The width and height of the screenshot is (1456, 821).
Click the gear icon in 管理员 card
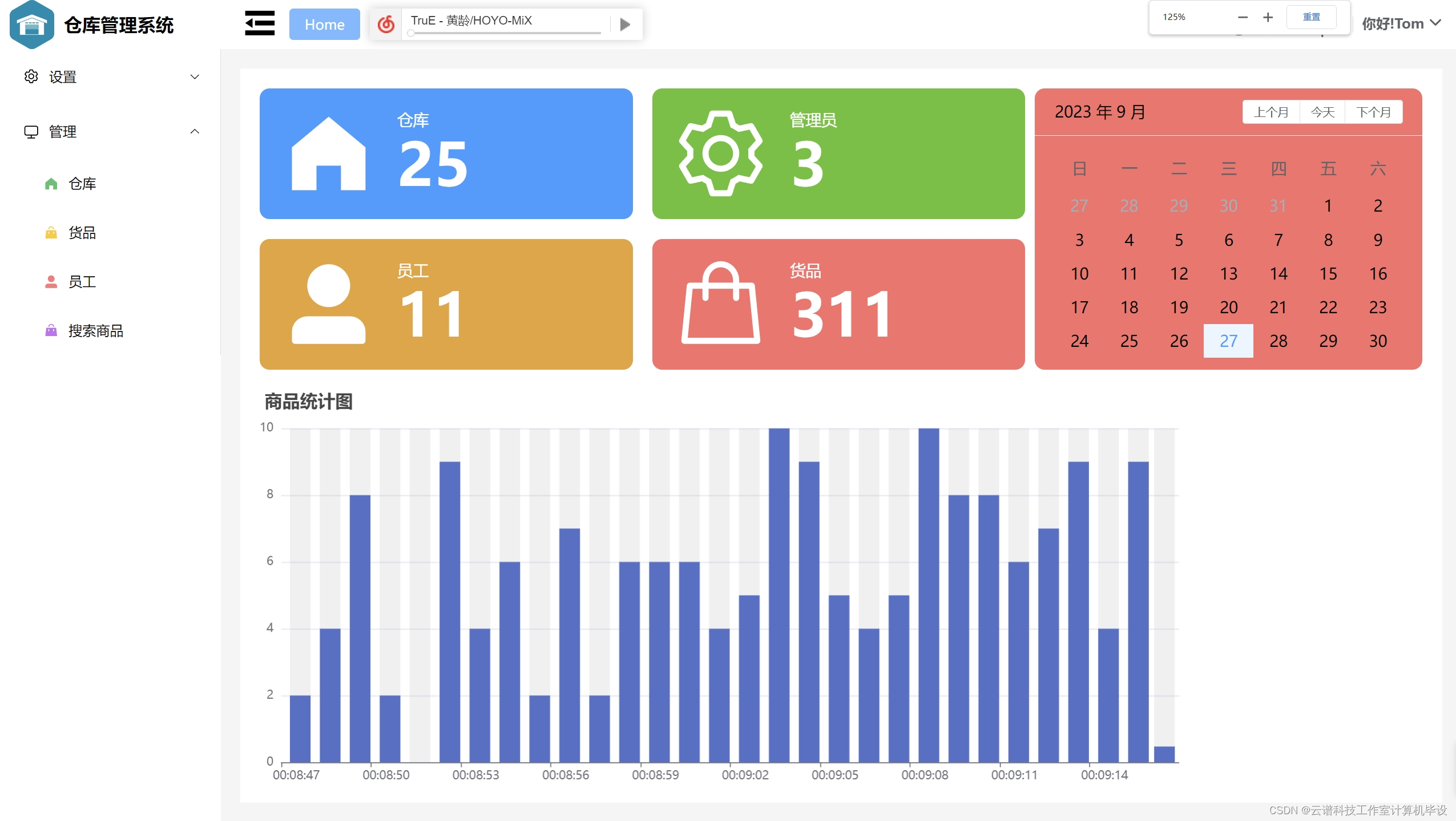point(720,153)
